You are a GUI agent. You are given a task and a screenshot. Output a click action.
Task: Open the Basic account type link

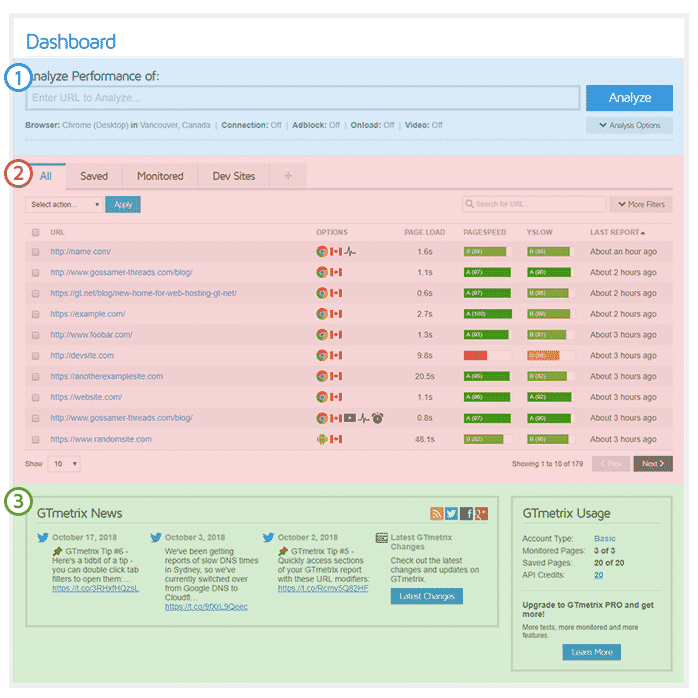[x=605, y=538]
